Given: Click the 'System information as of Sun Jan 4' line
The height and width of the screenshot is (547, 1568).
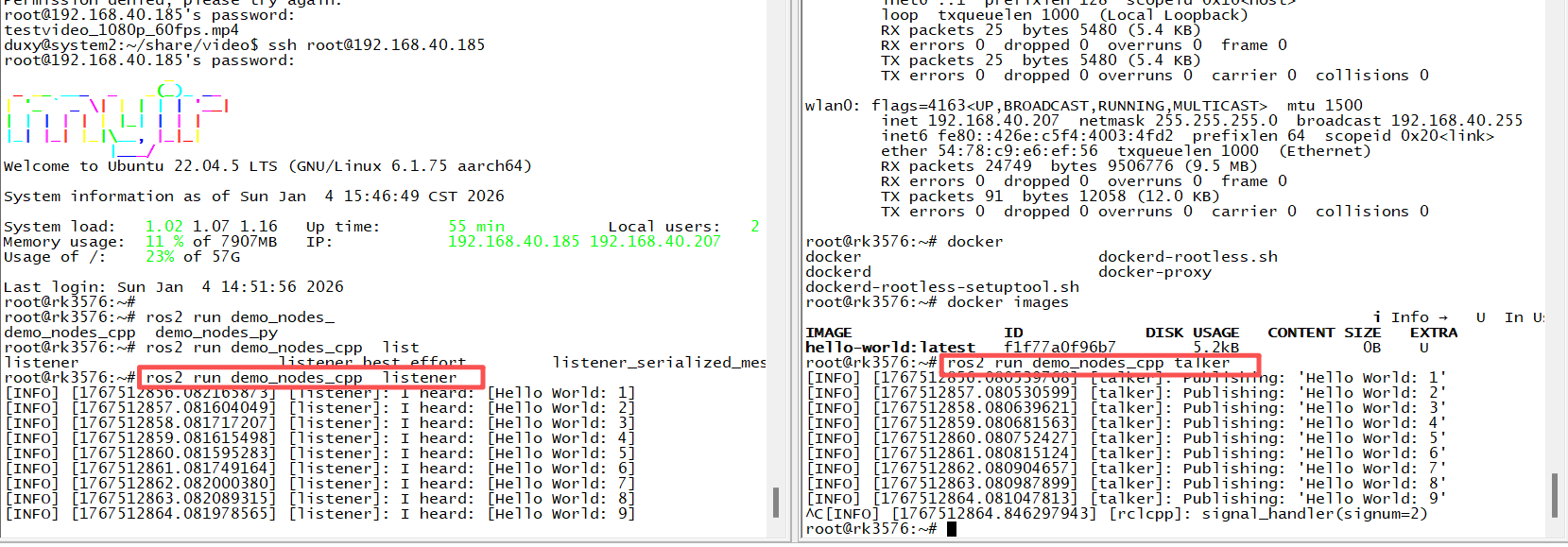Looking at the screenshot, I should point(254,197).
